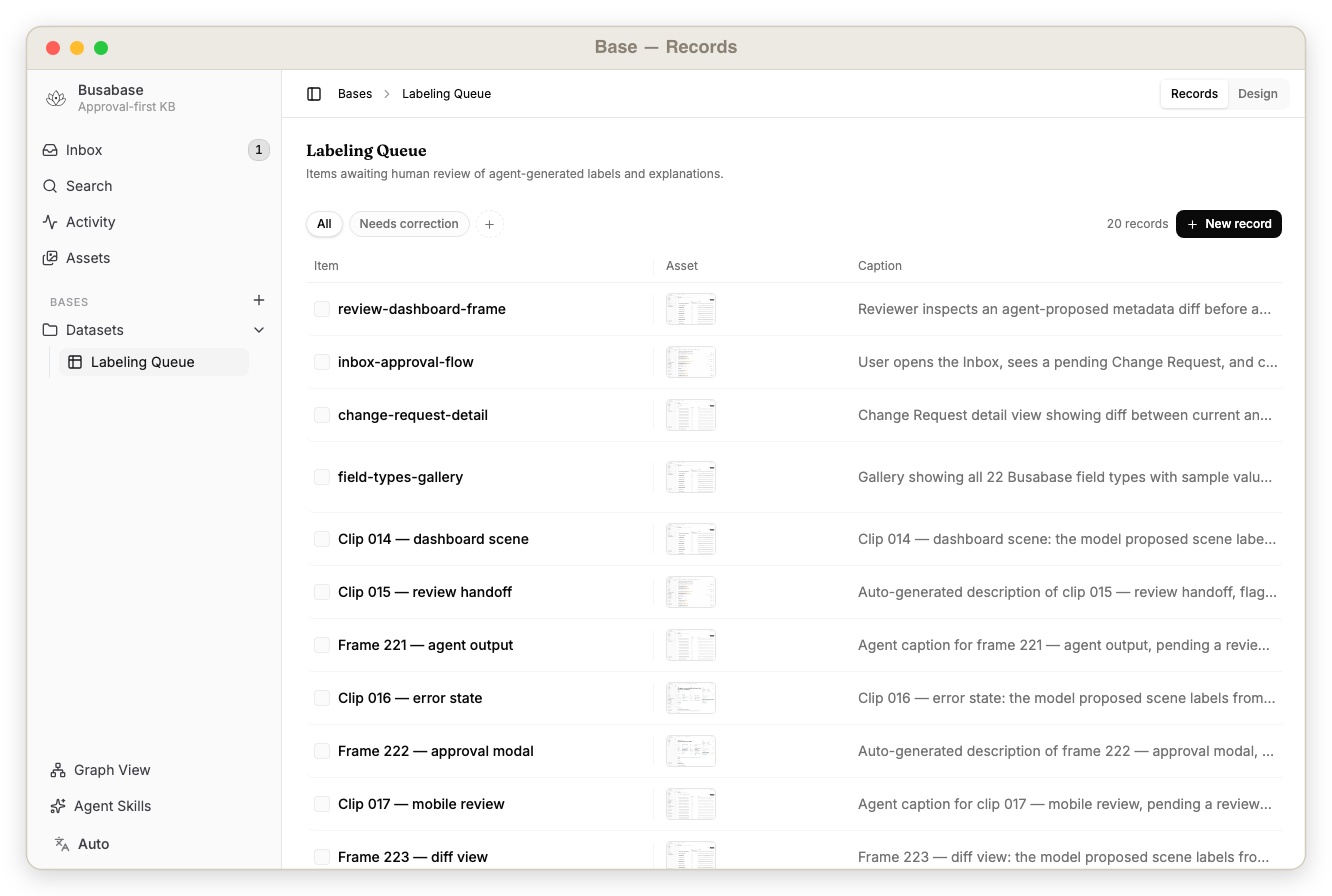Screen dimensions: 1332x896
Task: Add a new base with plus icon
Action: [259, 300]
